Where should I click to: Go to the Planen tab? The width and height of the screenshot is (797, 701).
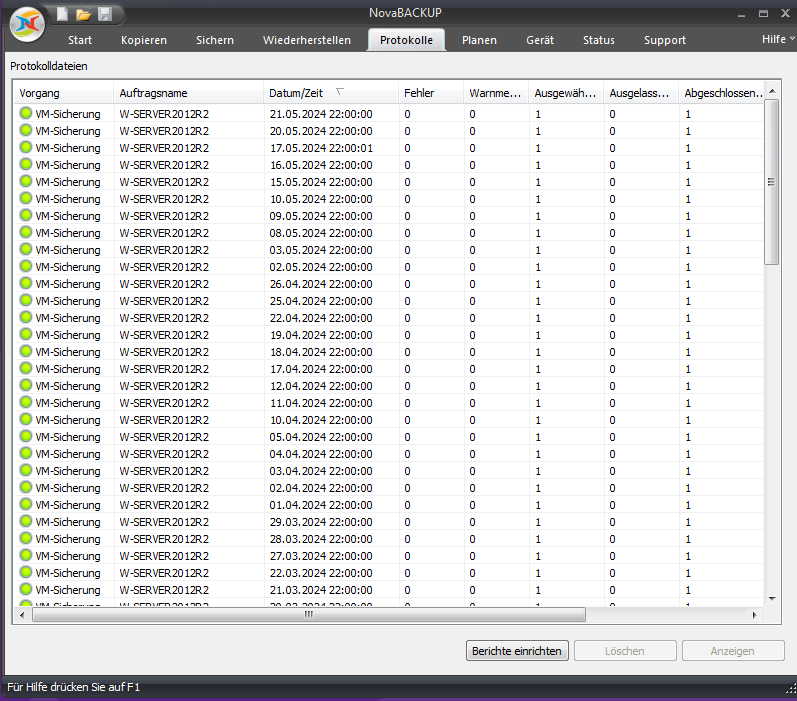[x=479, y=40]
